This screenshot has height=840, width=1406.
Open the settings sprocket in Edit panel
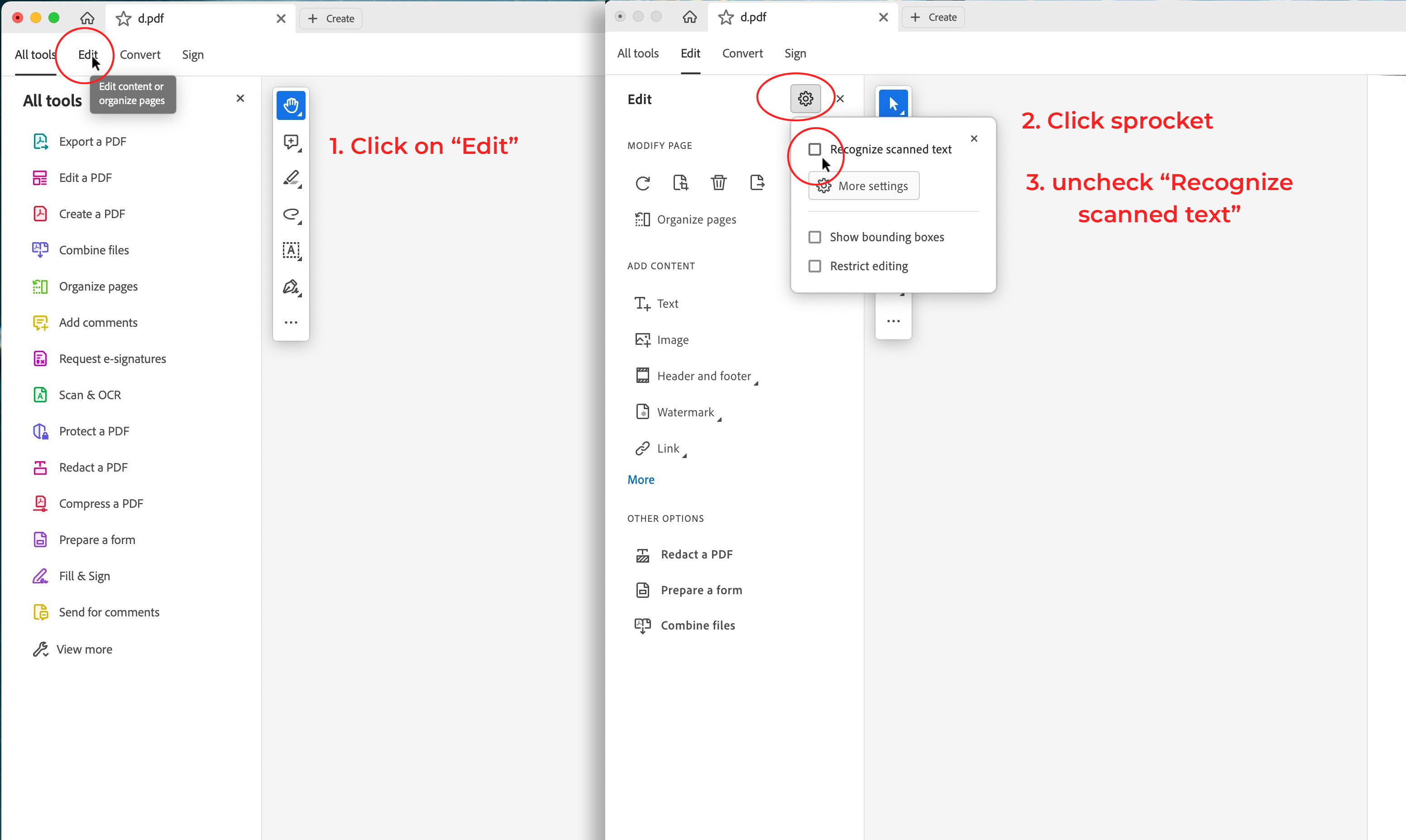[805, 98]
